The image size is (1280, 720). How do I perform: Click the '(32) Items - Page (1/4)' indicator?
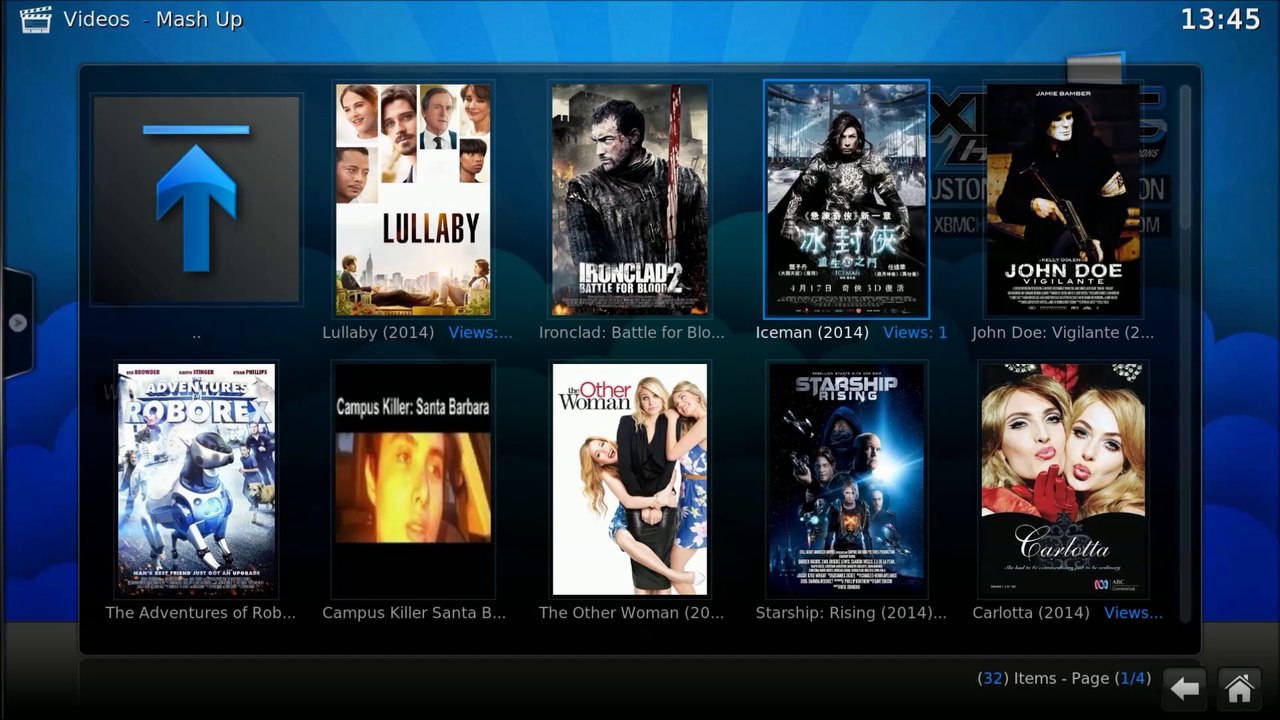coord(1064,678)
